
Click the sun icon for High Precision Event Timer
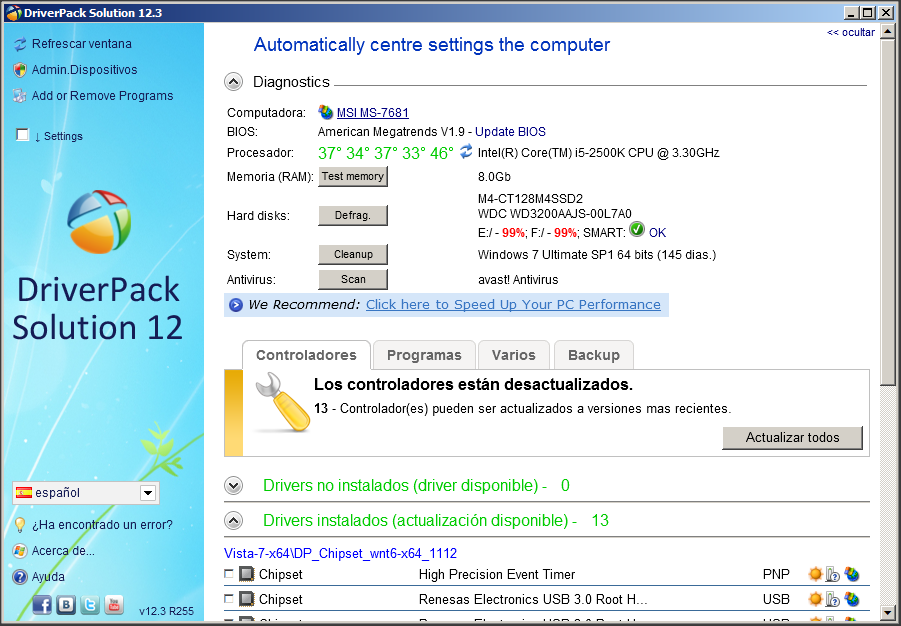(x=816, y=574)
